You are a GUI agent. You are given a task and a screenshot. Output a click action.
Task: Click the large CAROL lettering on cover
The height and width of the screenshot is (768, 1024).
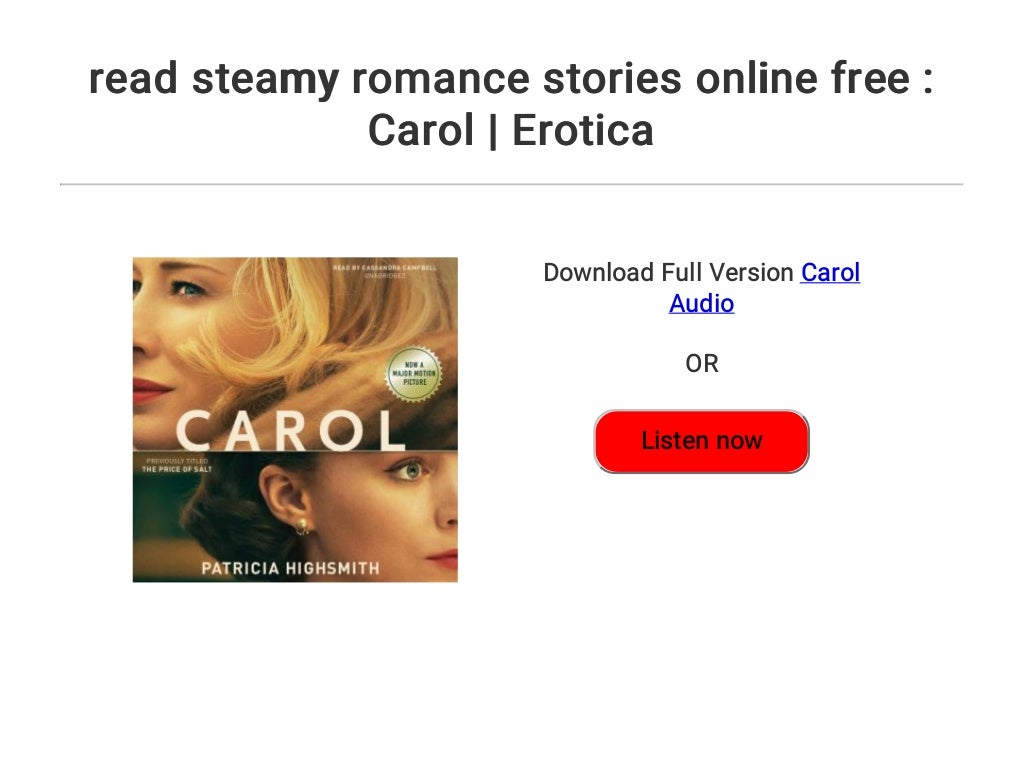pos(291,430)
